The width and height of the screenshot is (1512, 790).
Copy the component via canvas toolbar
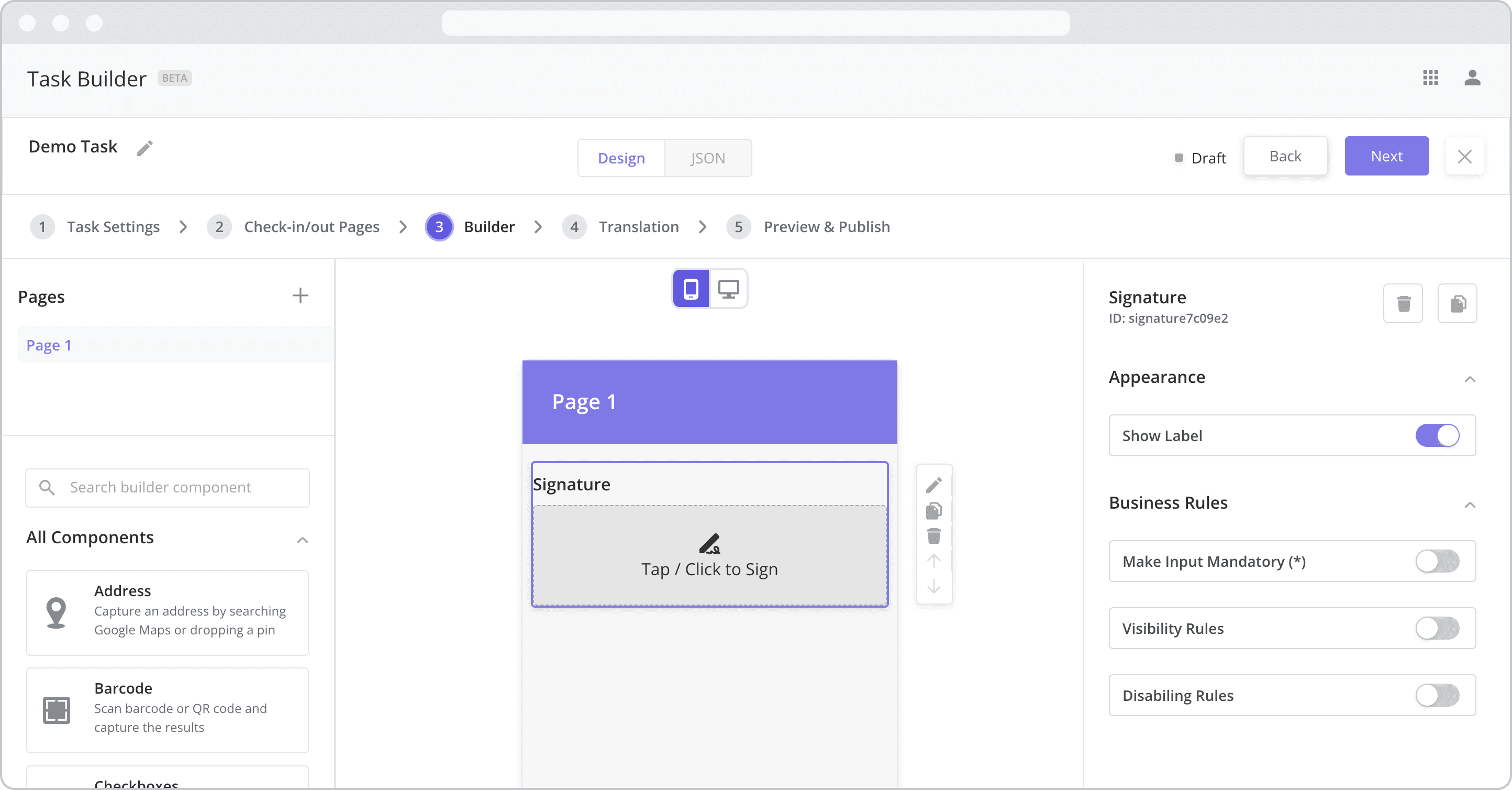pyautogui.click(x=934, y=511)
